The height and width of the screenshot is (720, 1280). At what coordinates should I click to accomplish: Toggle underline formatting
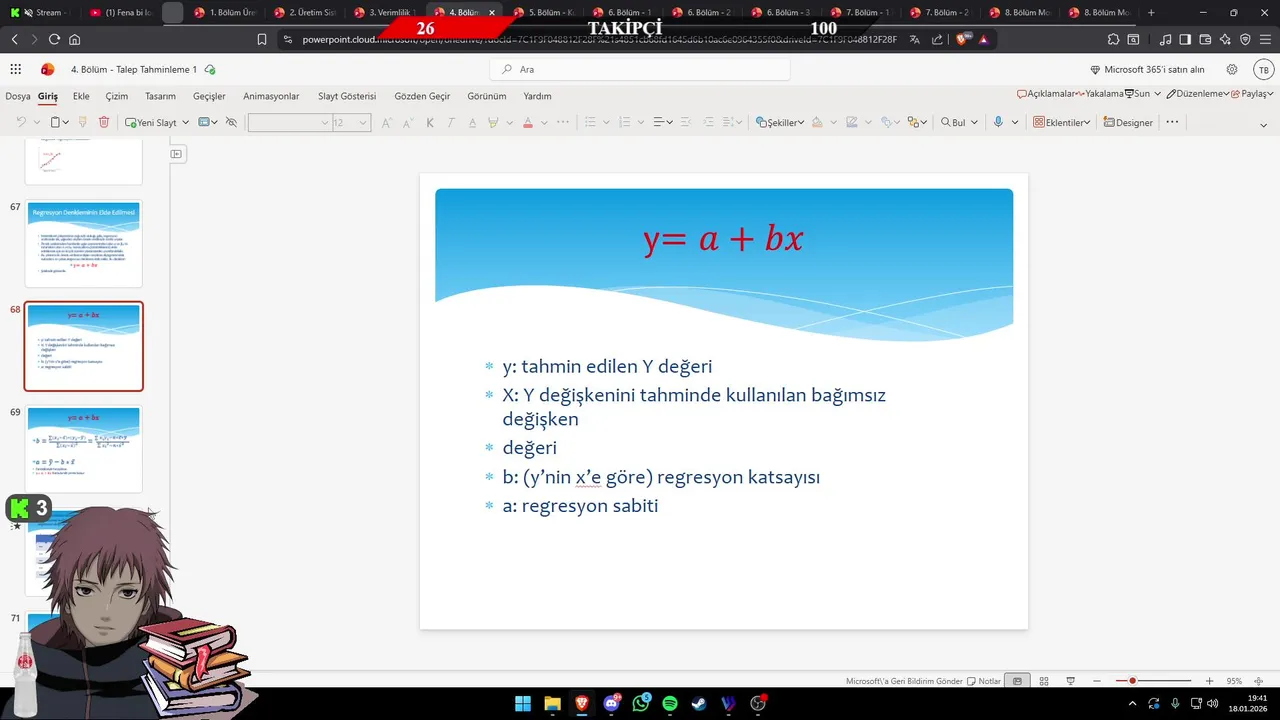pos(472,122)
